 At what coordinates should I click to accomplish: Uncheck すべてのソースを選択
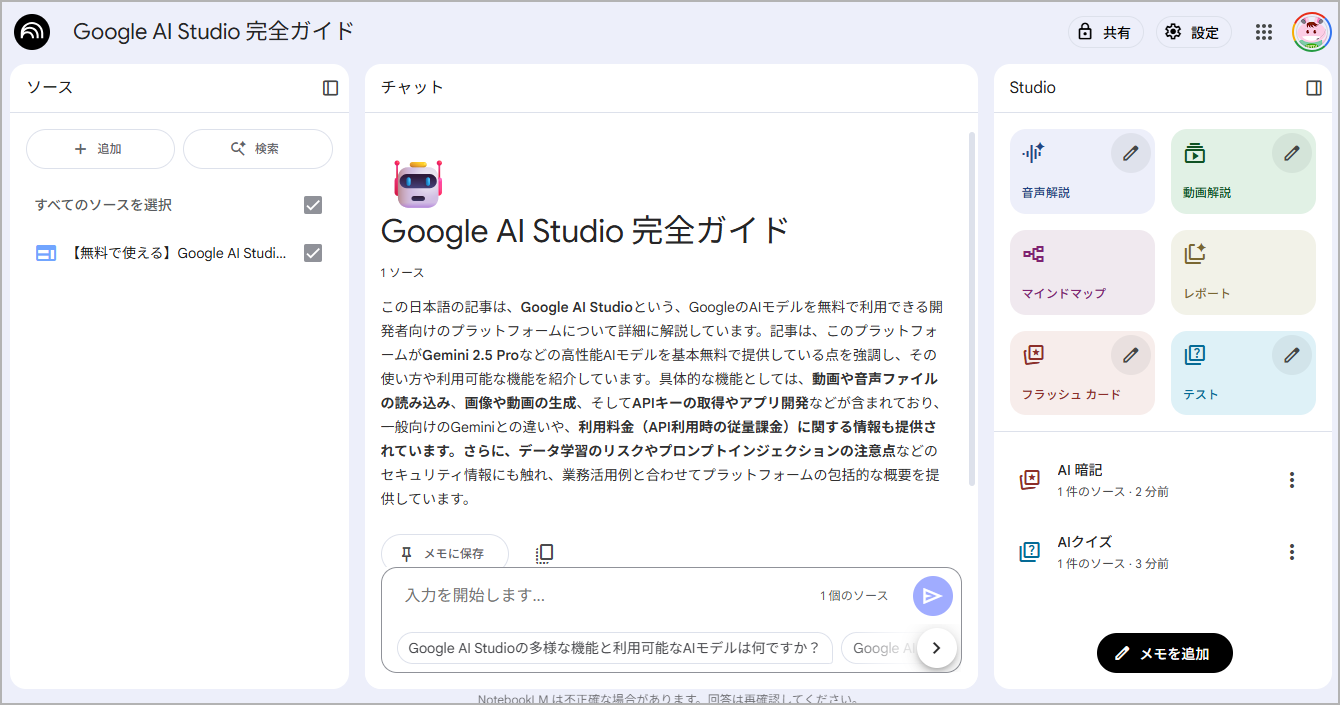tap(312, 204)
